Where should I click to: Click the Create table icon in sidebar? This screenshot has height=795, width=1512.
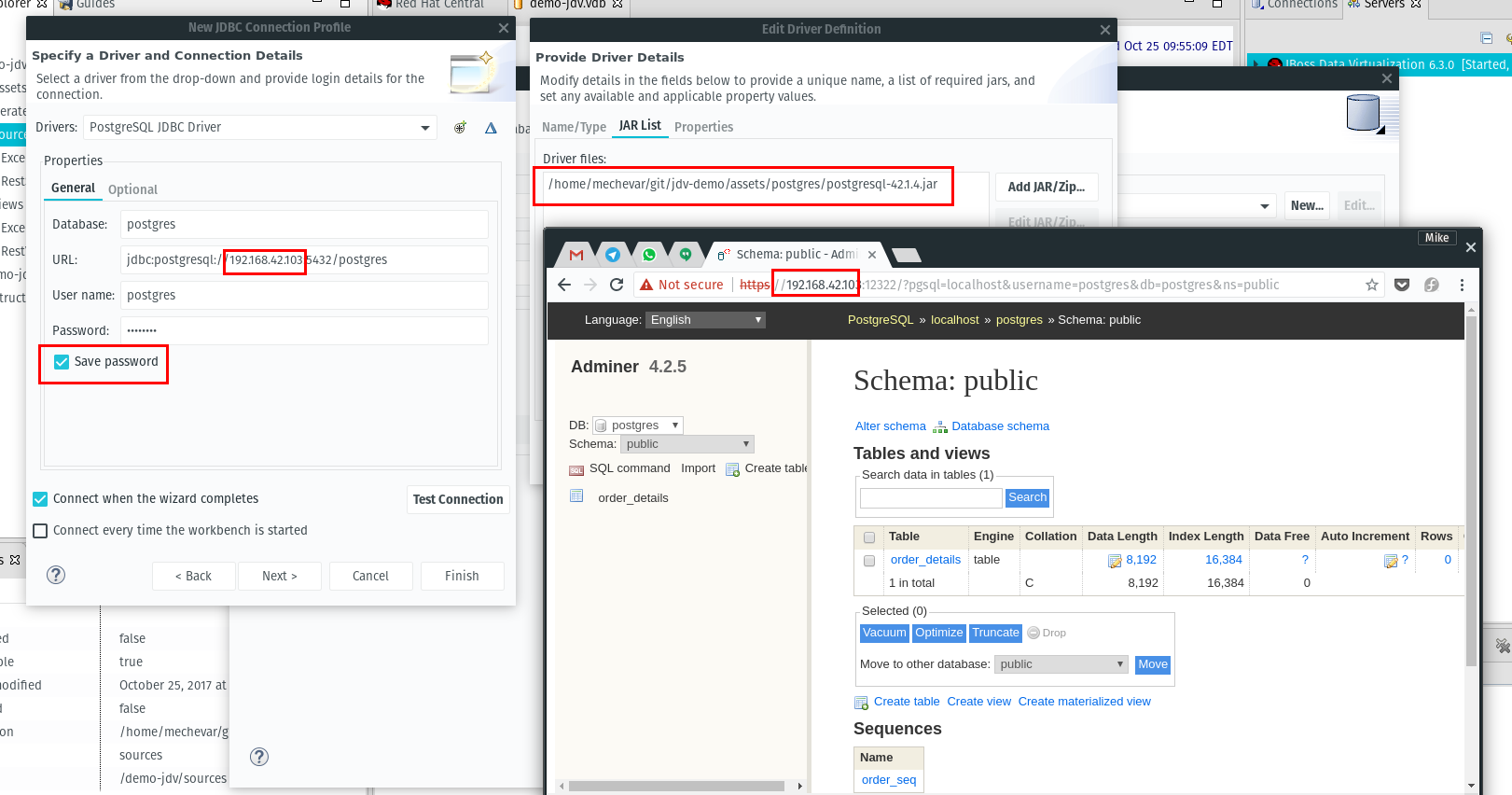tap(732, 469)
